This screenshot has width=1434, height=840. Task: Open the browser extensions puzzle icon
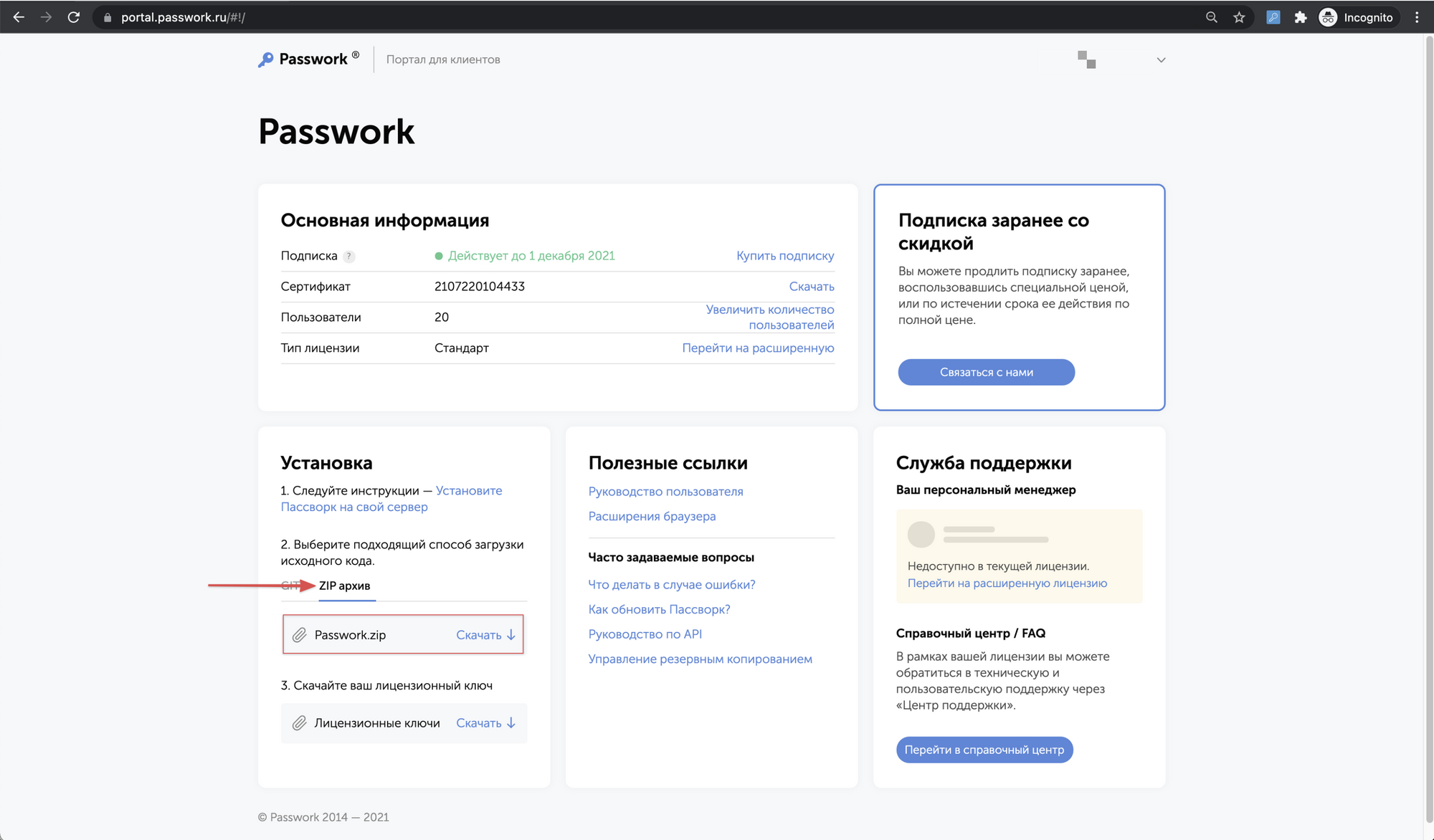1301,16
